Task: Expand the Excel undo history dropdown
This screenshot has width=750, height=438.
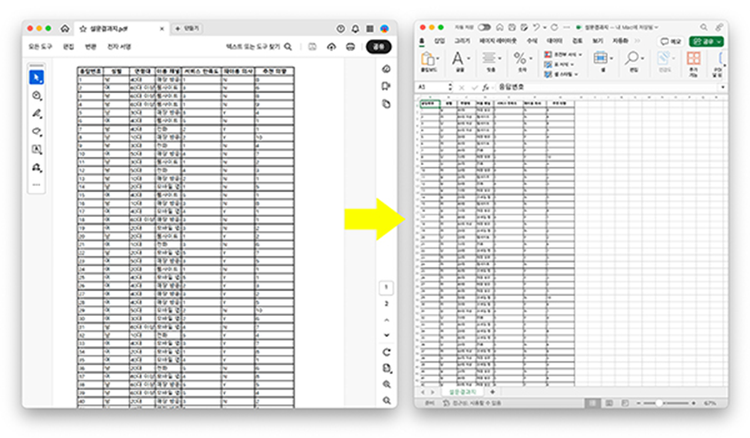Action: pos(545,28)
